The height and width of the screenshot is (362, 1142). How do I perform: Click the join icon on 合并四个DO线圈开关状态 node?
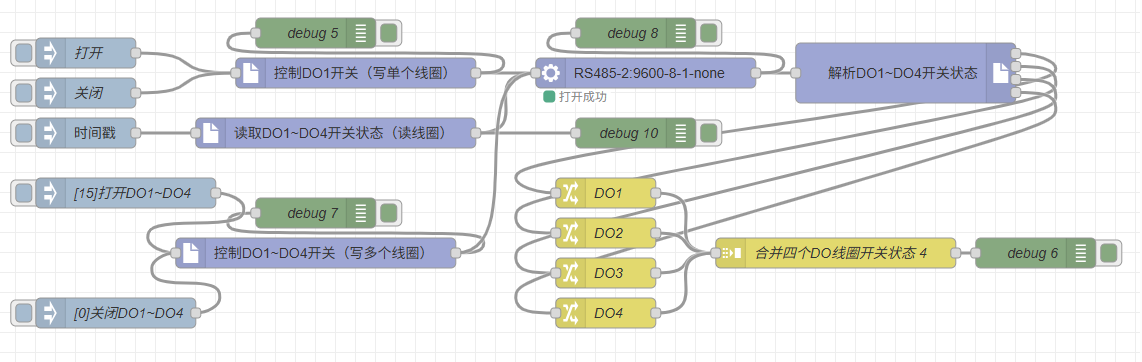(x=730, y=253)
